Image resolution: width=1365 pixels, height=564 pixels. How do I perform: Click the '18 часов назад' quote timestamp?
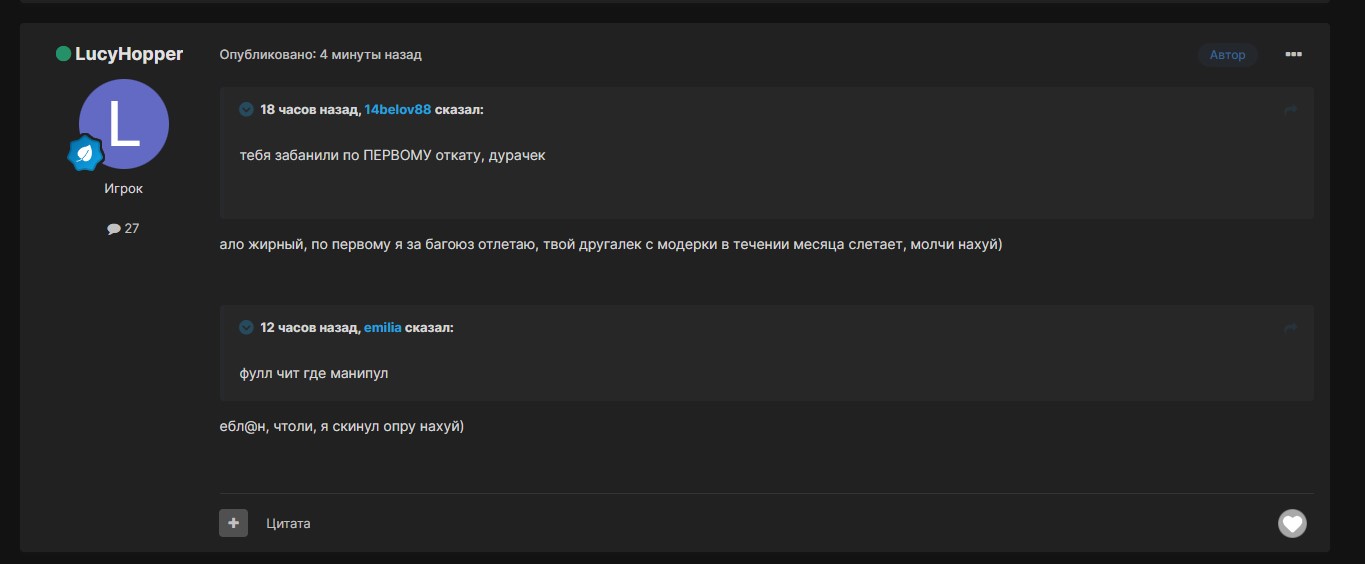click(309, 109)
